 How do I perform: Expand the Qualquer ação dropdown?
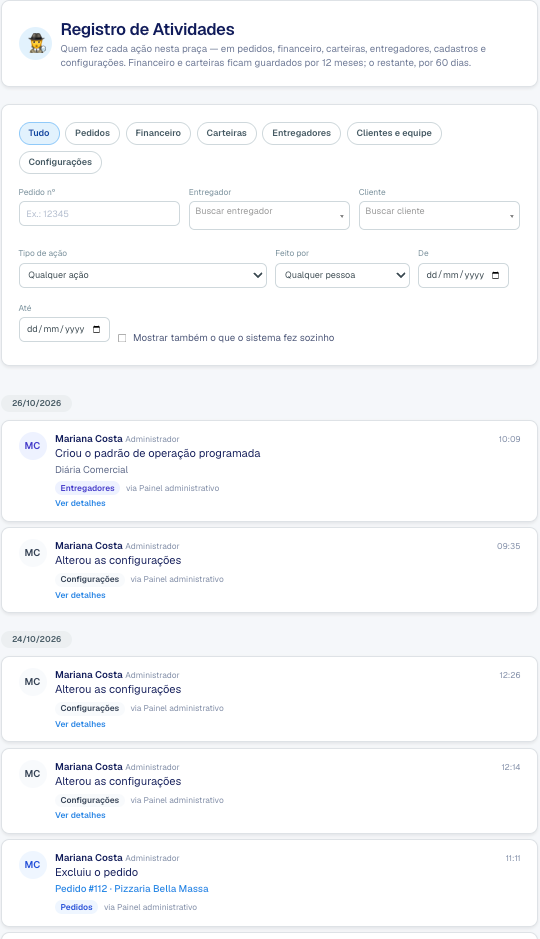[142, 275]
